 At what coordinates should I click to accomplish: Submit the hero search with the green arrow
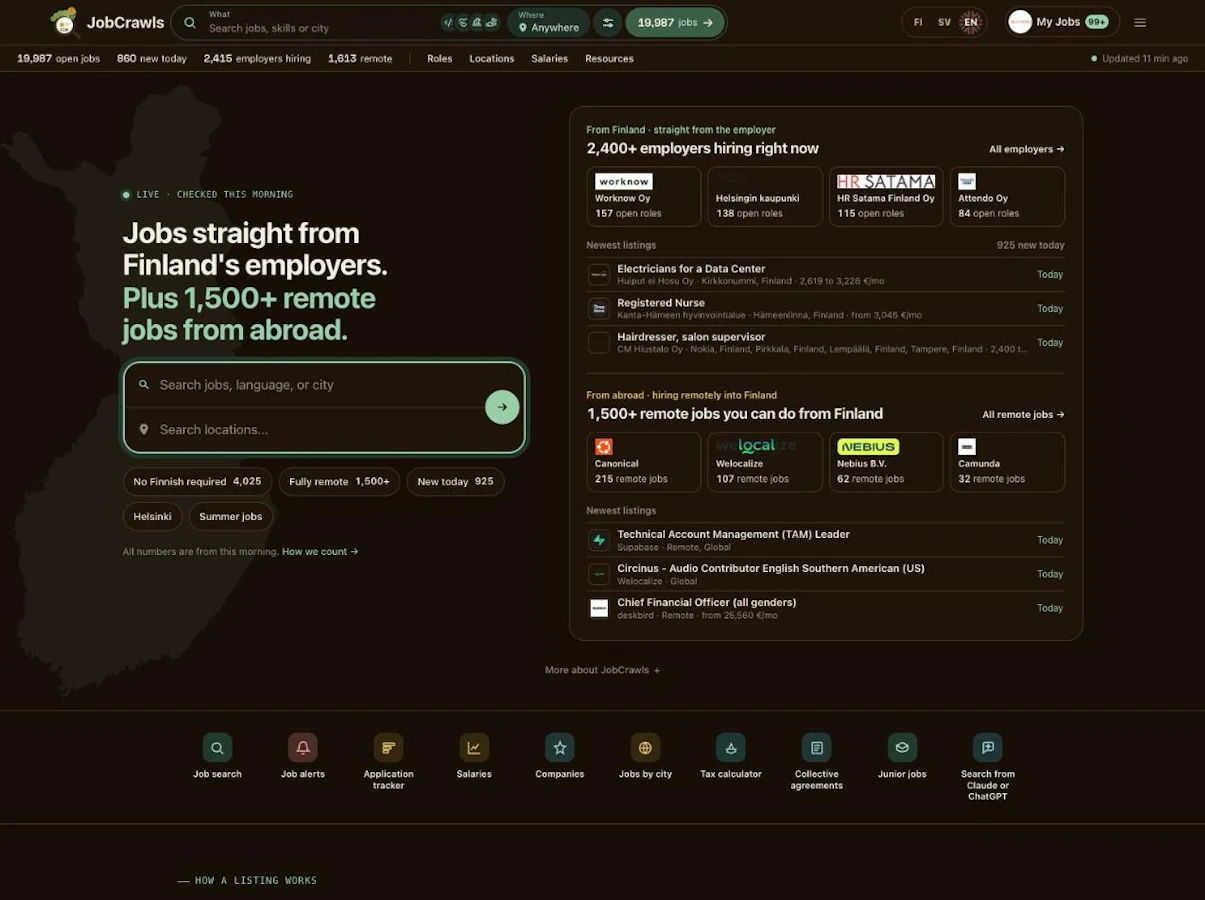tap(502, 407)
